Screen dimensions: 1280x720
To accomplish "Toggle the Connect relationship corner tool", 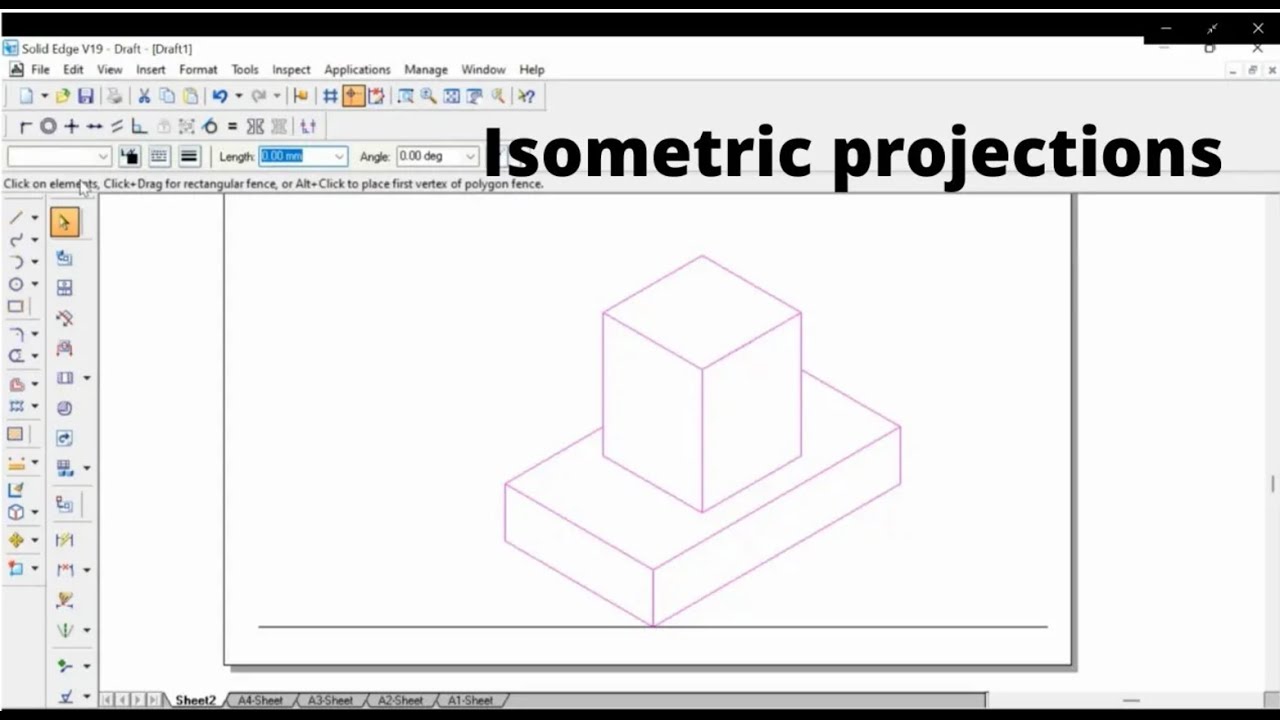I will (26, 126).
